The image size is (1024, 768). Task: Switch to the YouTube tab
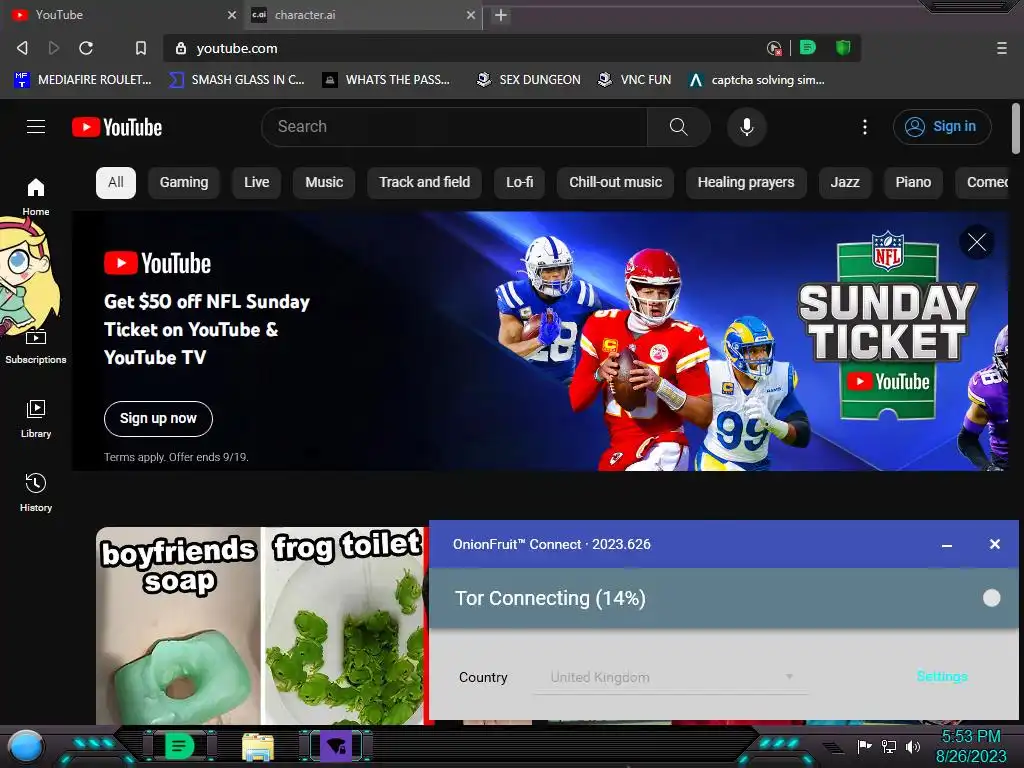123,15
